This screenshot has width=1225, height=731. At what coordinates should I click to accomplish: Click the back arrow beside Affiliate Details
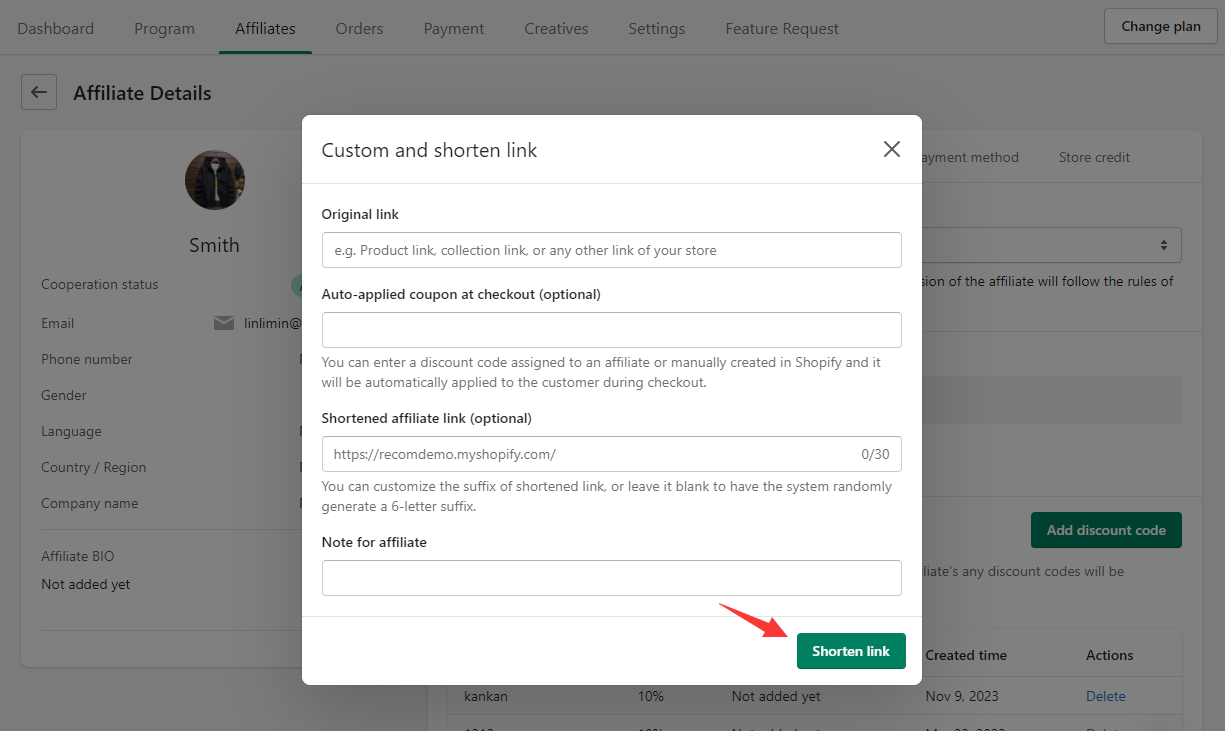tap(39, 92)
